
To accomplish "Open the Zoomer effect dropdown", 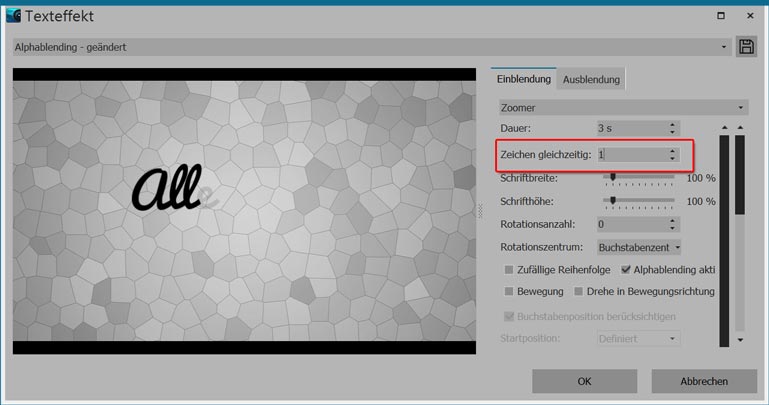I will pos(623,107).
